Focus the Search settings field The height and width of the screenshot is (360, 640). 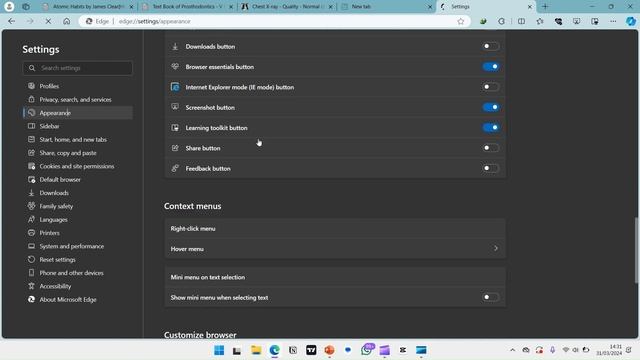(78, 68)
